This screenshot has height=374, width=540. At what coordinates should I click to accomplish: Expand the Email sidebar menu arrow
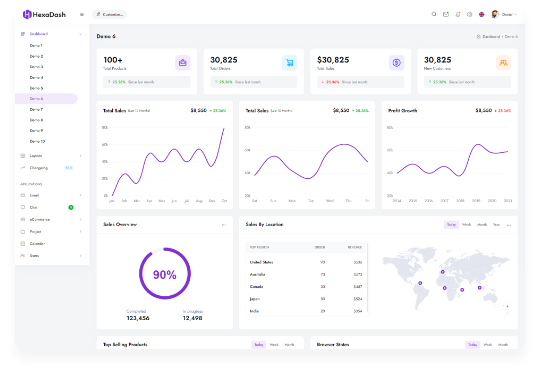click(x=81, y=195)
